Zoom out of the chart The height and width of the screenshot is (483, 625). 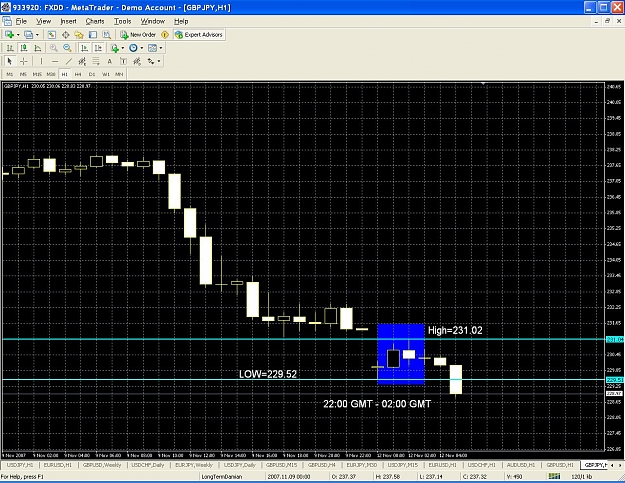click(x=67, y=48)
